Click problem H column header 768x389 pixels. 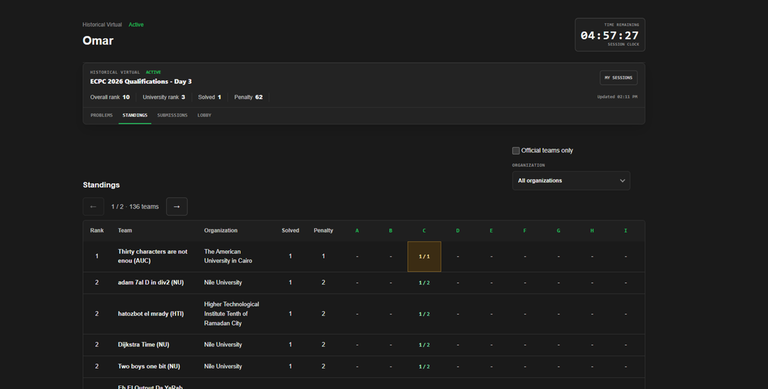coord(592,230)
